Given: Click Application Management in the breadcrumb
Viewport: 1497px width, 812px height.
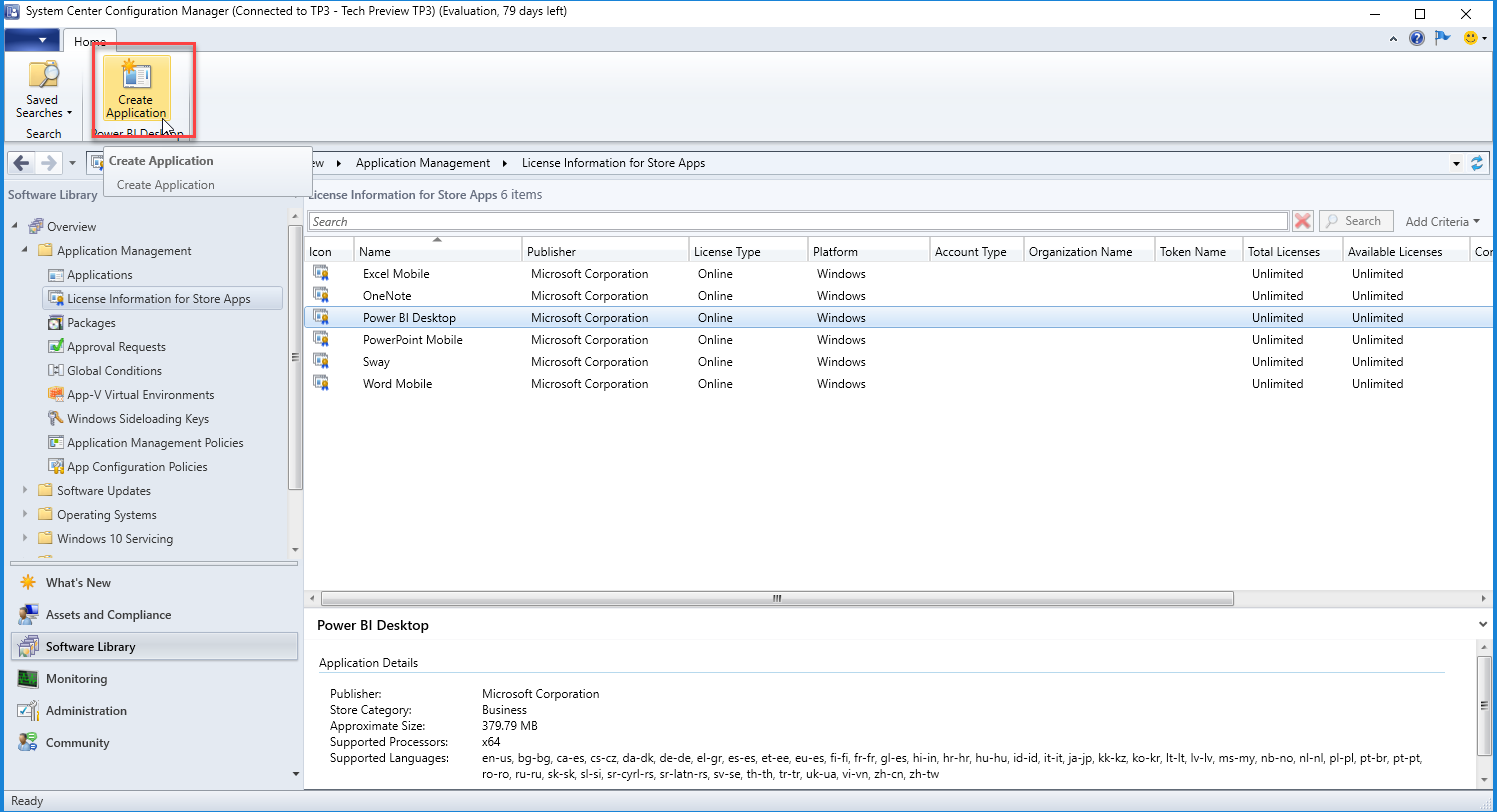Looking at the screenshot, I should (x=423, y=163).
